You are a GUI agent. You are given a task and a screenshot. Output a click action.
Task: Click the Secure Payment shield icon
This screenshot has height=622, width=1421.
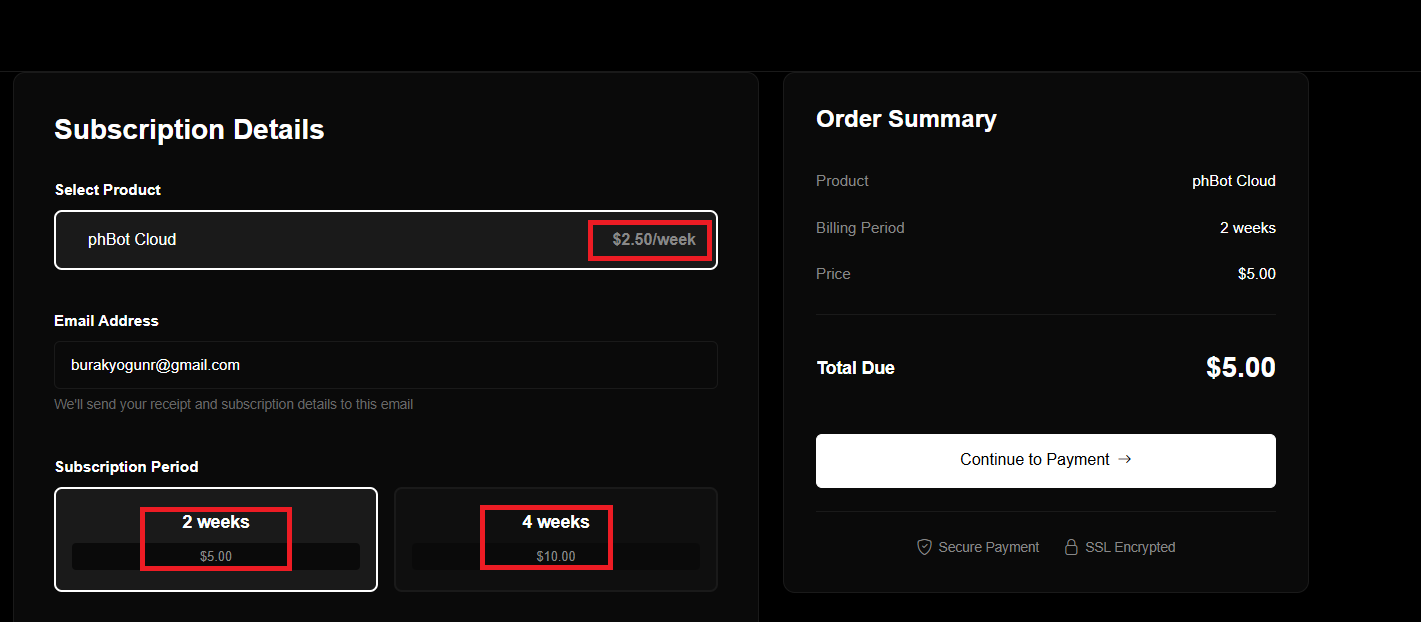[x=924, y=547]
